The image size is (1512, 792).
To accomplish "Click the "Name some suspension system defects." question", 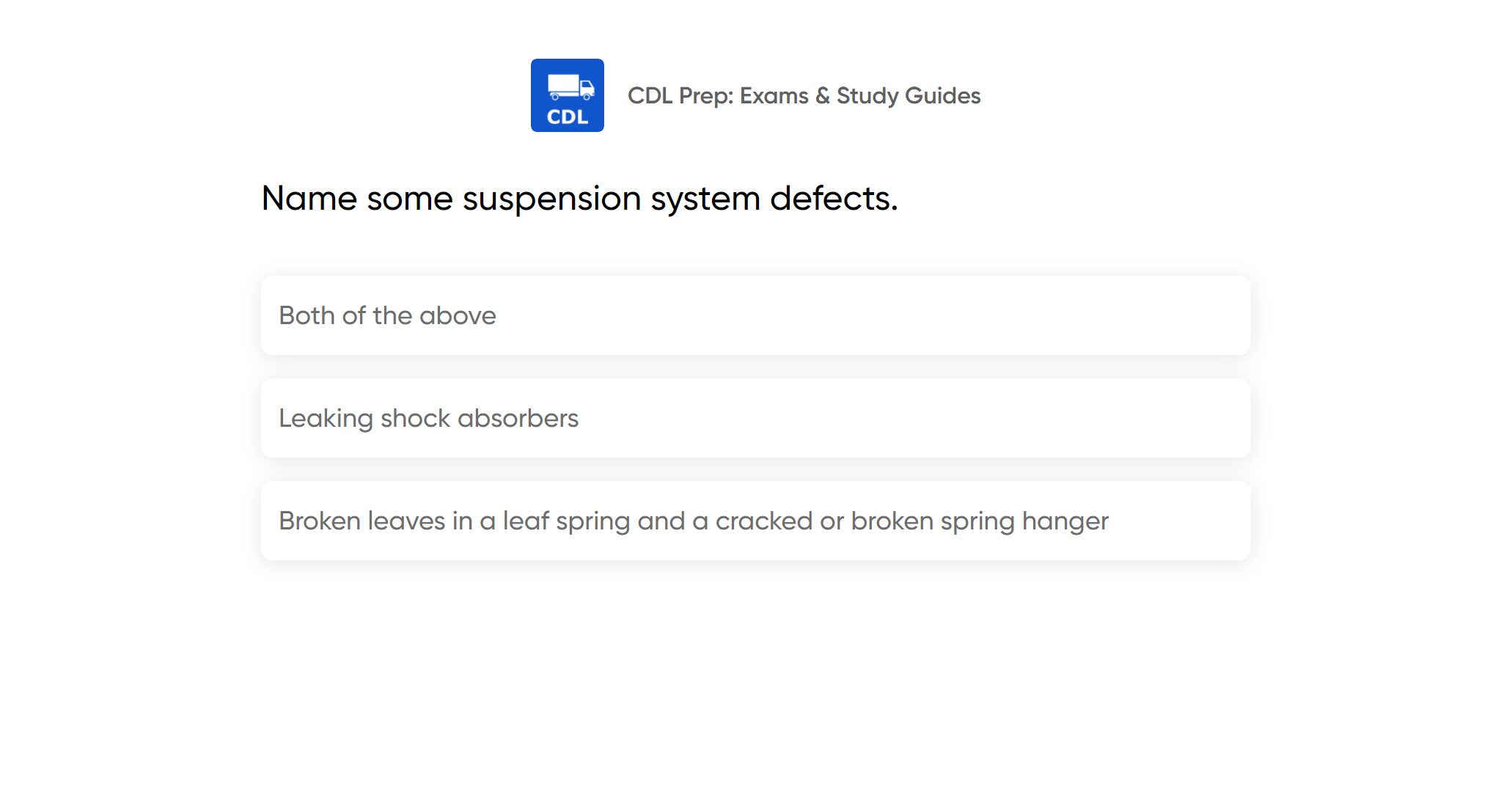I will pyautogui.click(x=579, y=198).
